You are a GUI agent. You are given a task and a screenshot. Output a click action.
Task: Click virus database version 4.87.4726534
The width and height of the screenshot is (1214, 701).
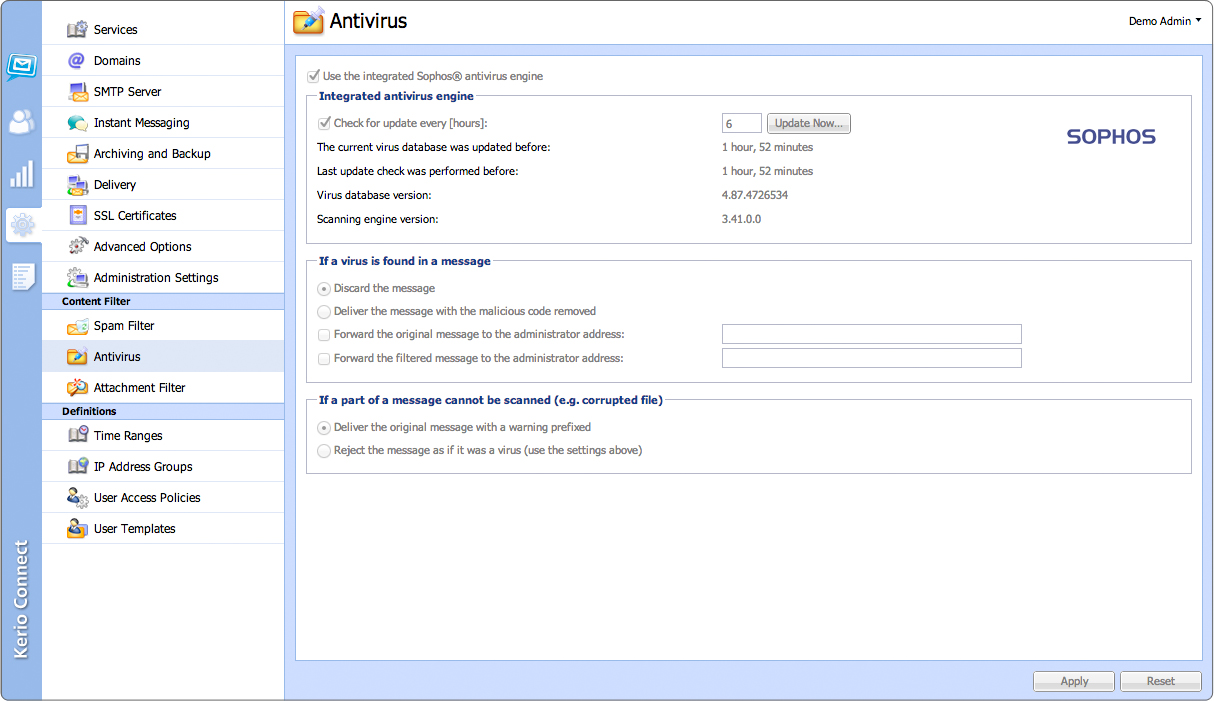pos(755,195)
